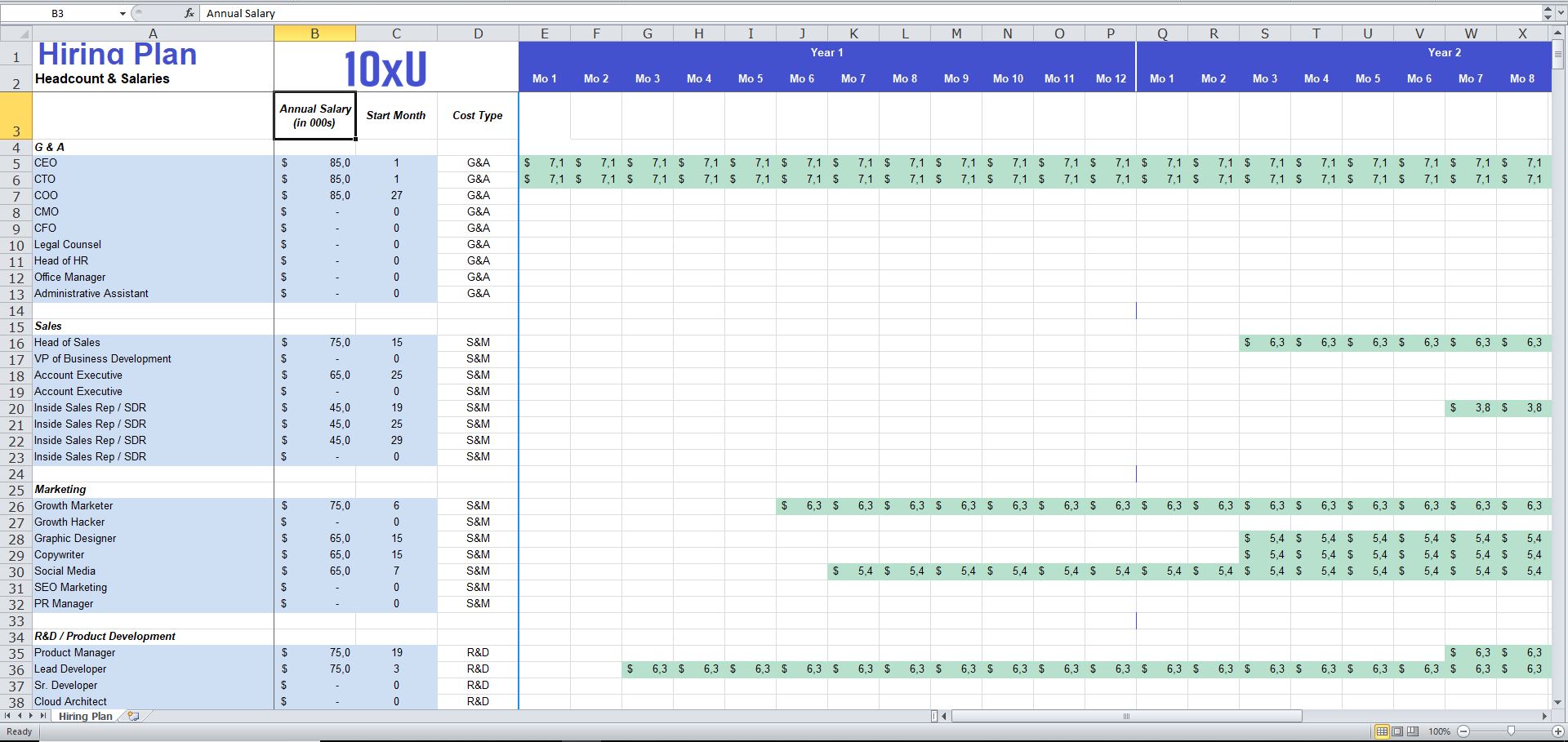Select the Head of Sales cell
1568x742 pixels.
point(153,343)
